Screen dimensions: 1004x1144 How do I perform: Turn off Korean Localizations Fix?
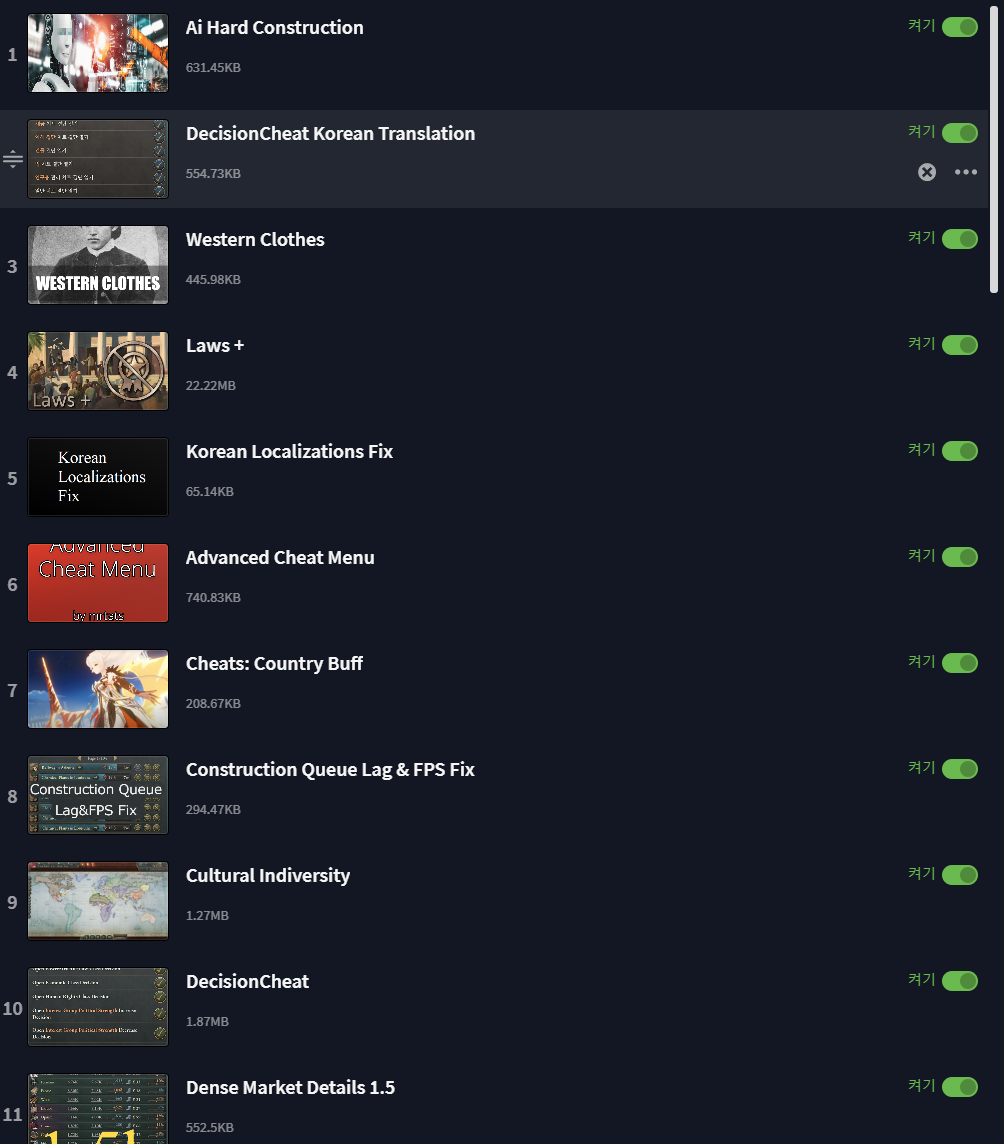tap(959, 451)
